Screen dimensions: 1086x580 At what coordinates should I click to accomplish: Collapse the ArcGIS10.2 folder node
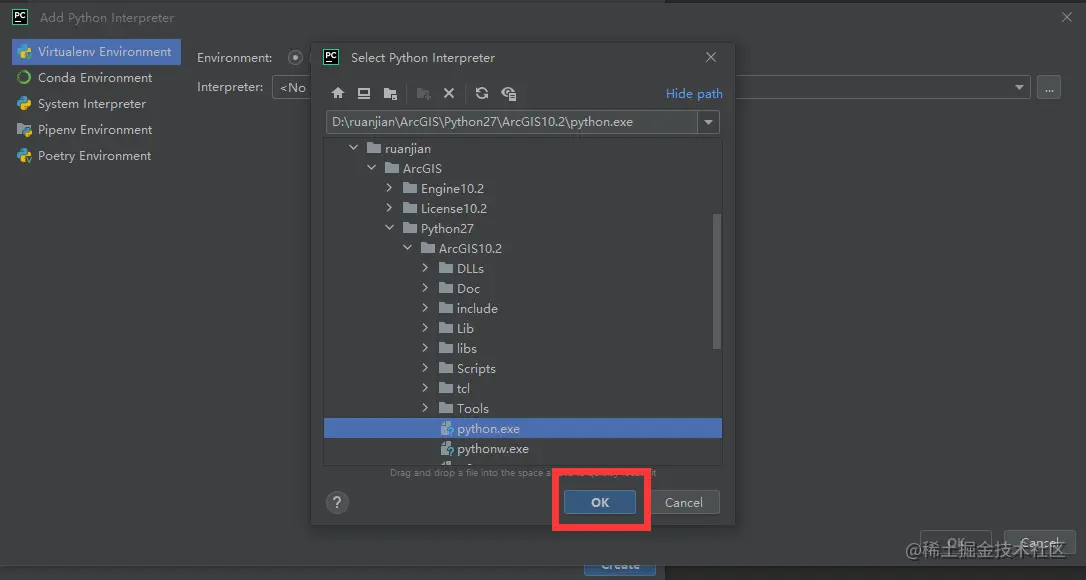point(407,247)
